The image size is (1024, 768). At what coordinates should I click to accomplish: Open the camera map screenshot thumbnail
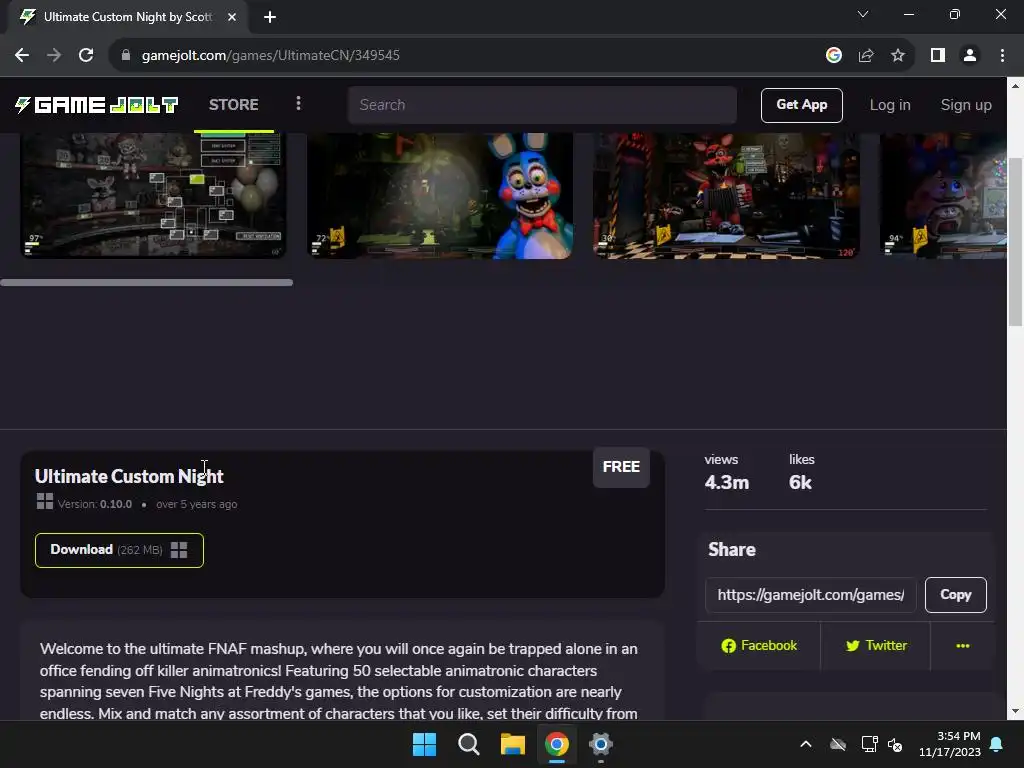coord(153,195)
